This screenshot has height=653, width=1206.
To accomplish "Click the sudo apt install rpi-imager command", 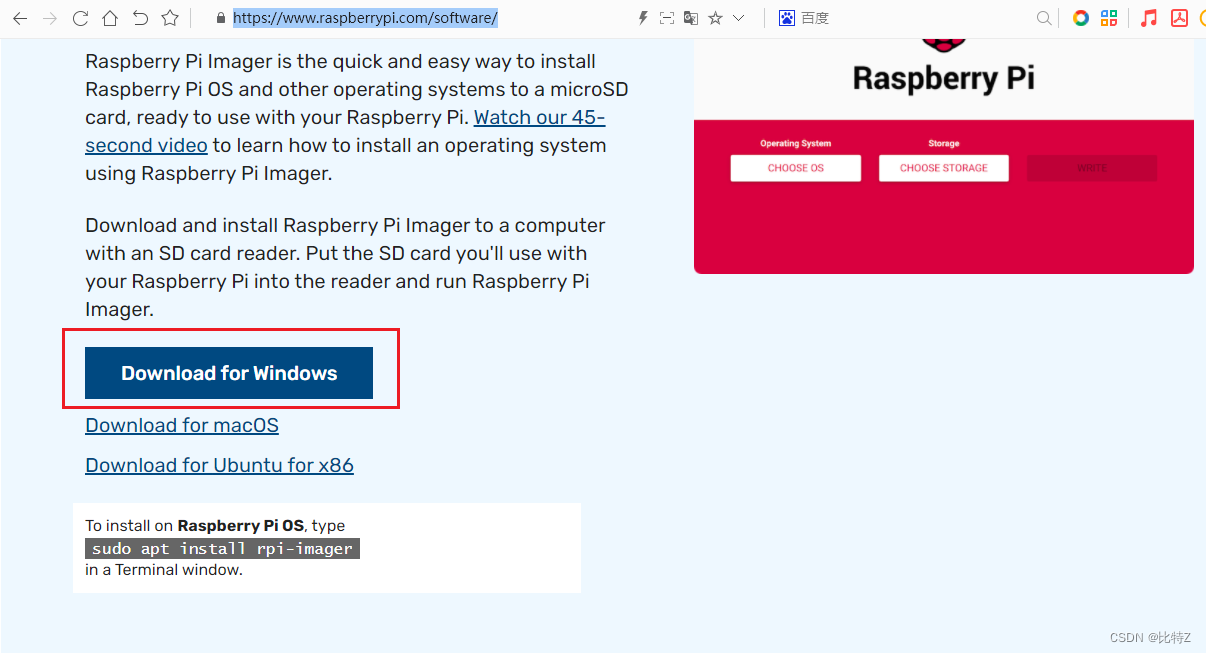I will pyautogui.click(x=222, y=548).
